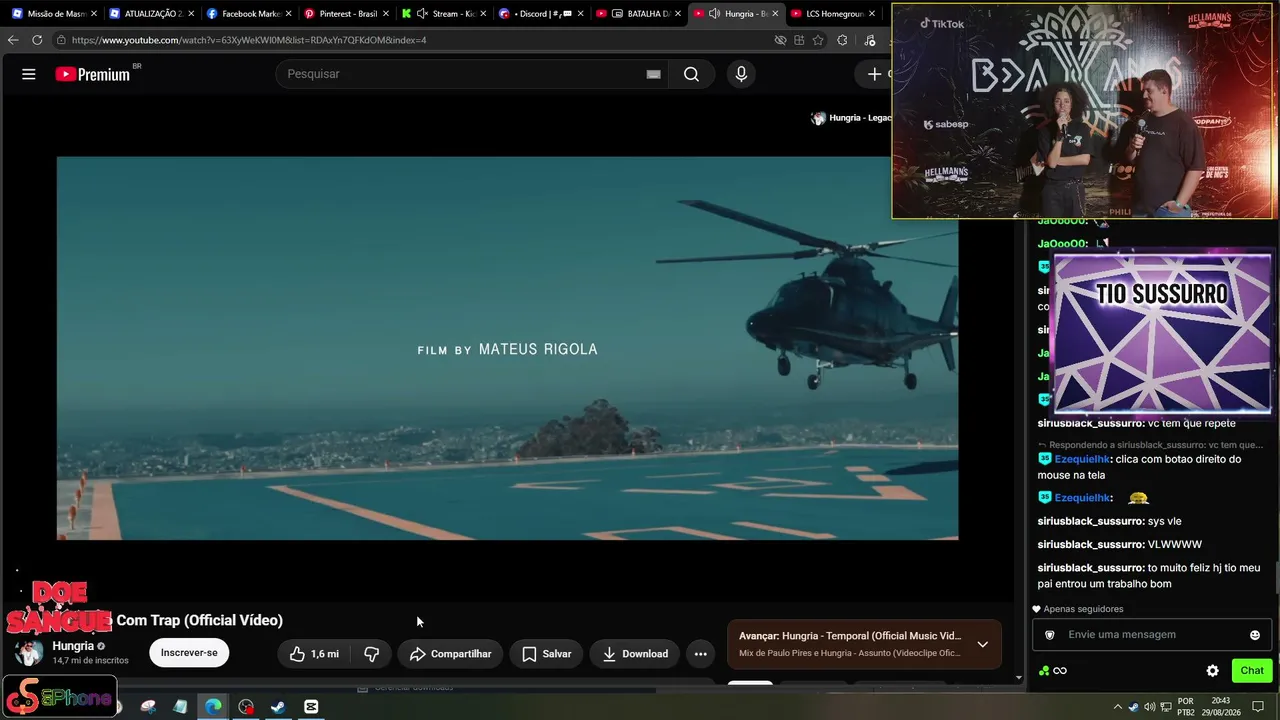Unmute the Stream - Kick tab audio
The width and height of the screenshot is (1280, 720).
pos(421,14)
